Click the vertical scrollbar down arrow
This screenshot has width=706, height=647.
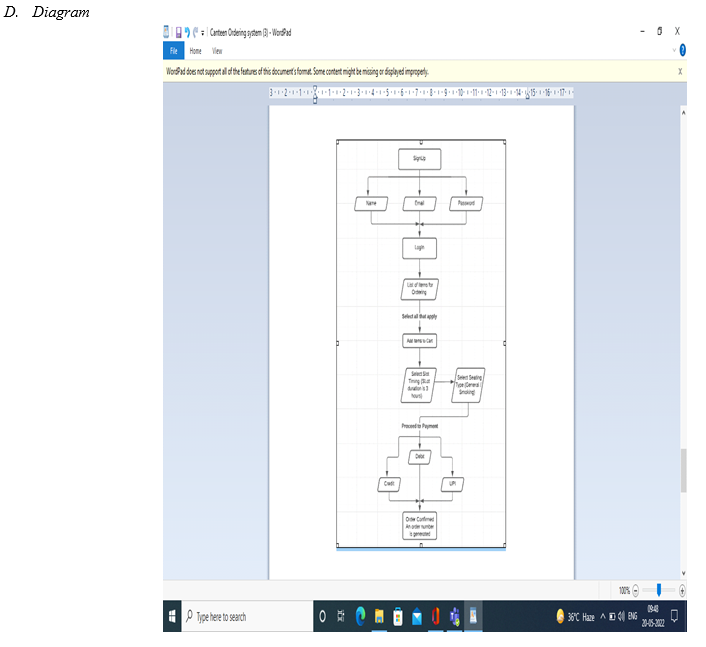tap(683, 573)
